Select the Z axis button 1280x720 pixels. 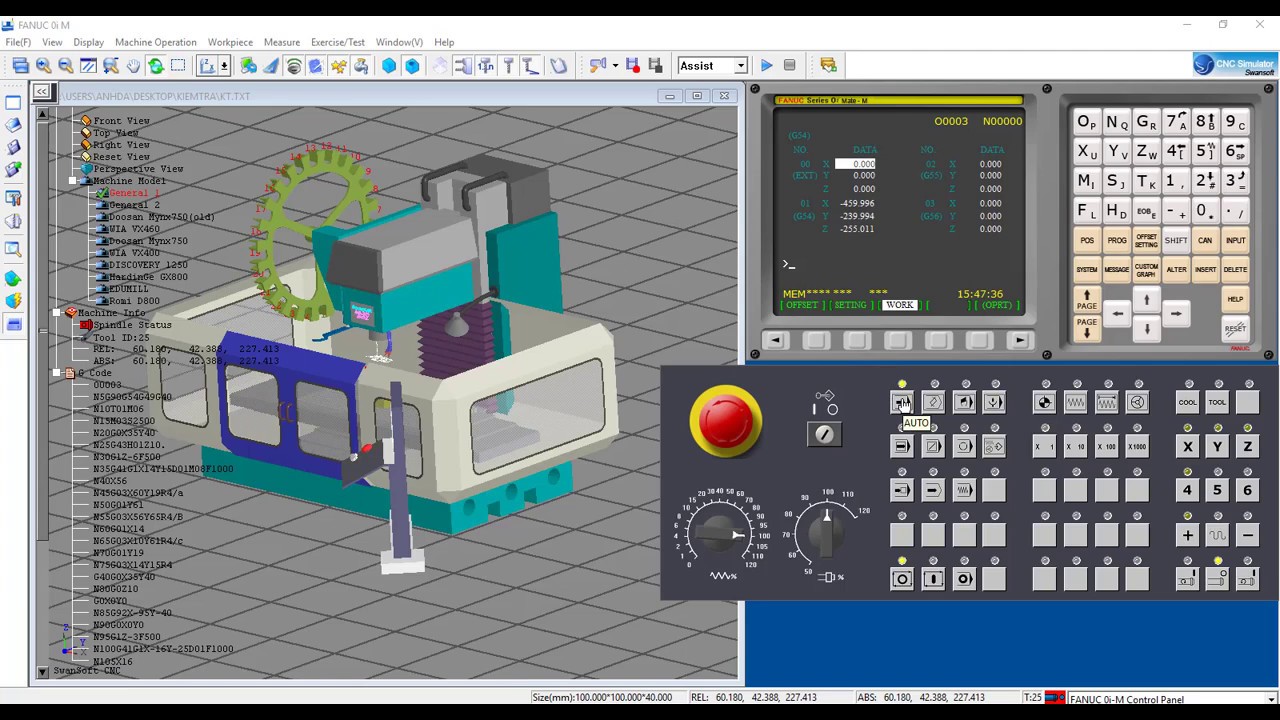coord(1248,446)
